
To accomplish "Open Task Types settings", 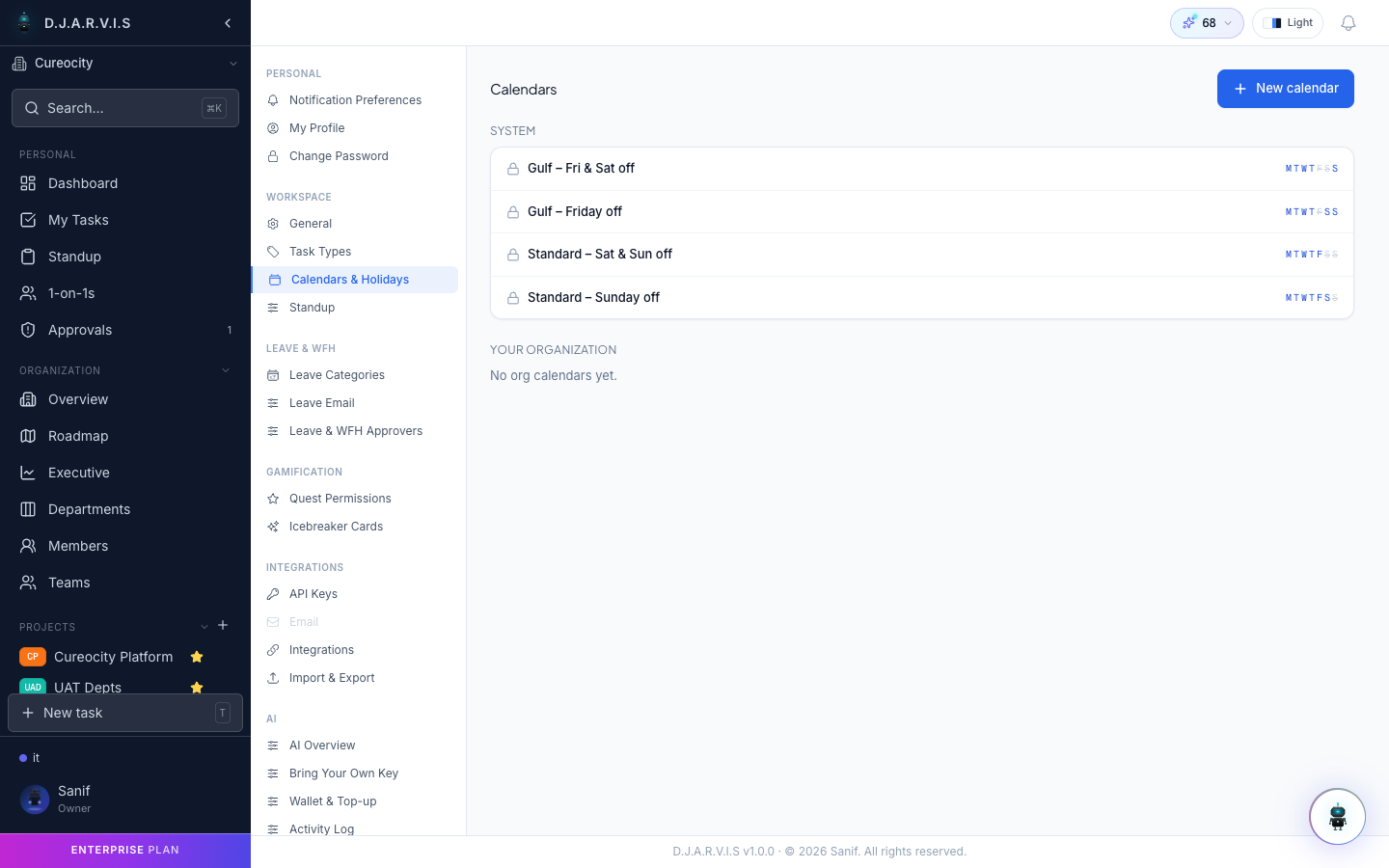I will coord(355,252).
